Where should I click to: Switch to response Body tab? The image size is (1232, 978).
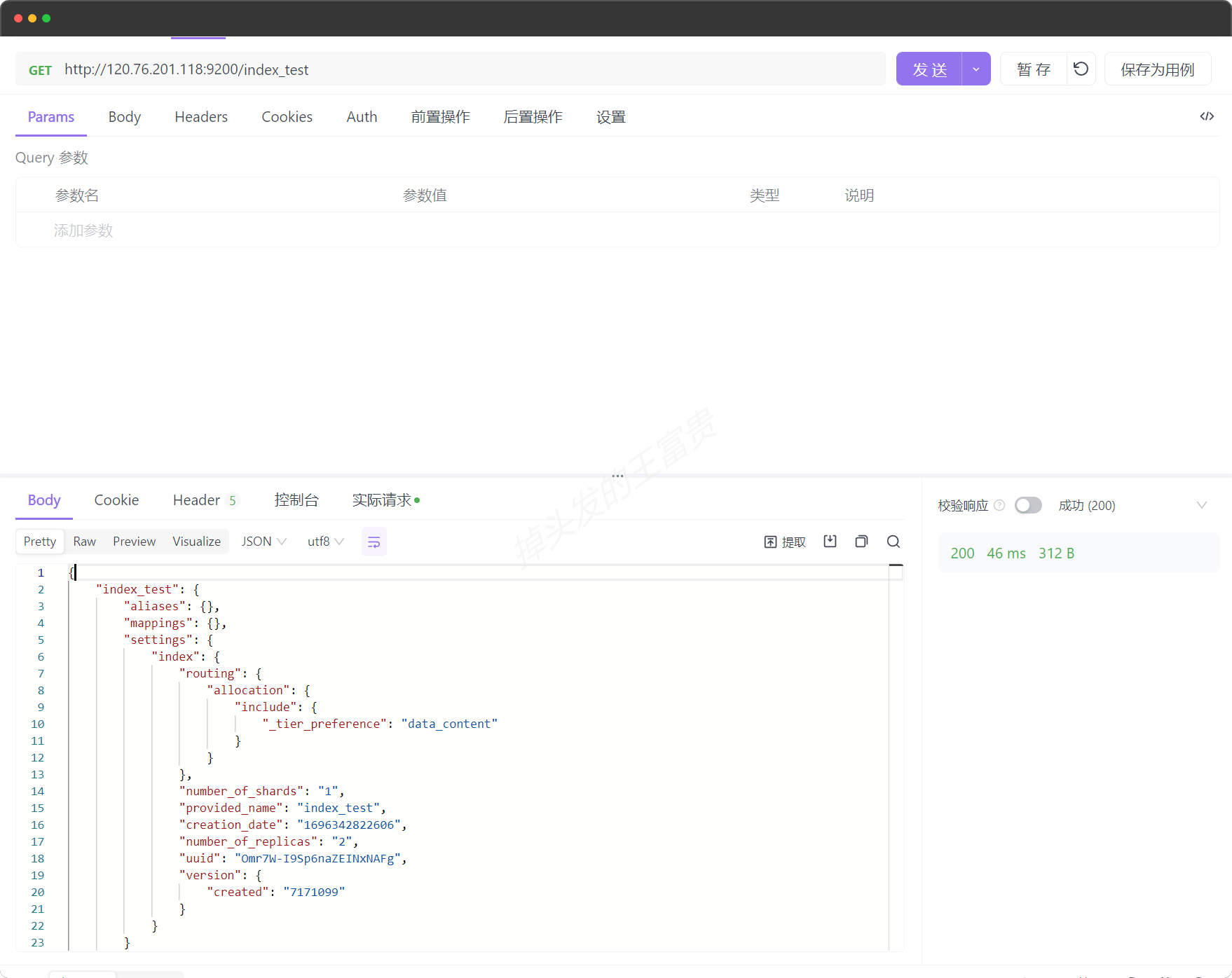click(x=44, y=500)
